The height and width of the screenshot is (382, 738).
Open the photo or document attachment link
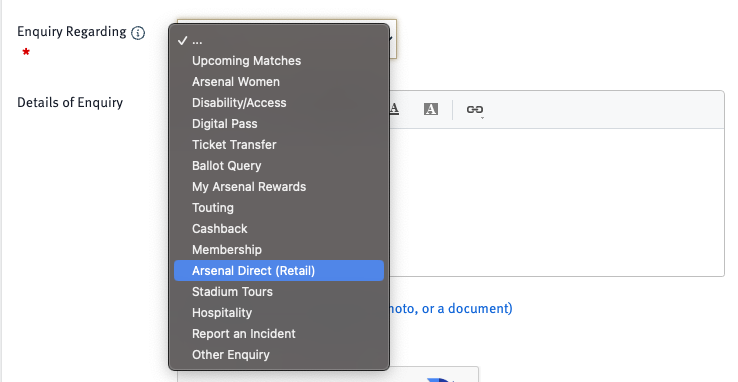coord(450,309)
